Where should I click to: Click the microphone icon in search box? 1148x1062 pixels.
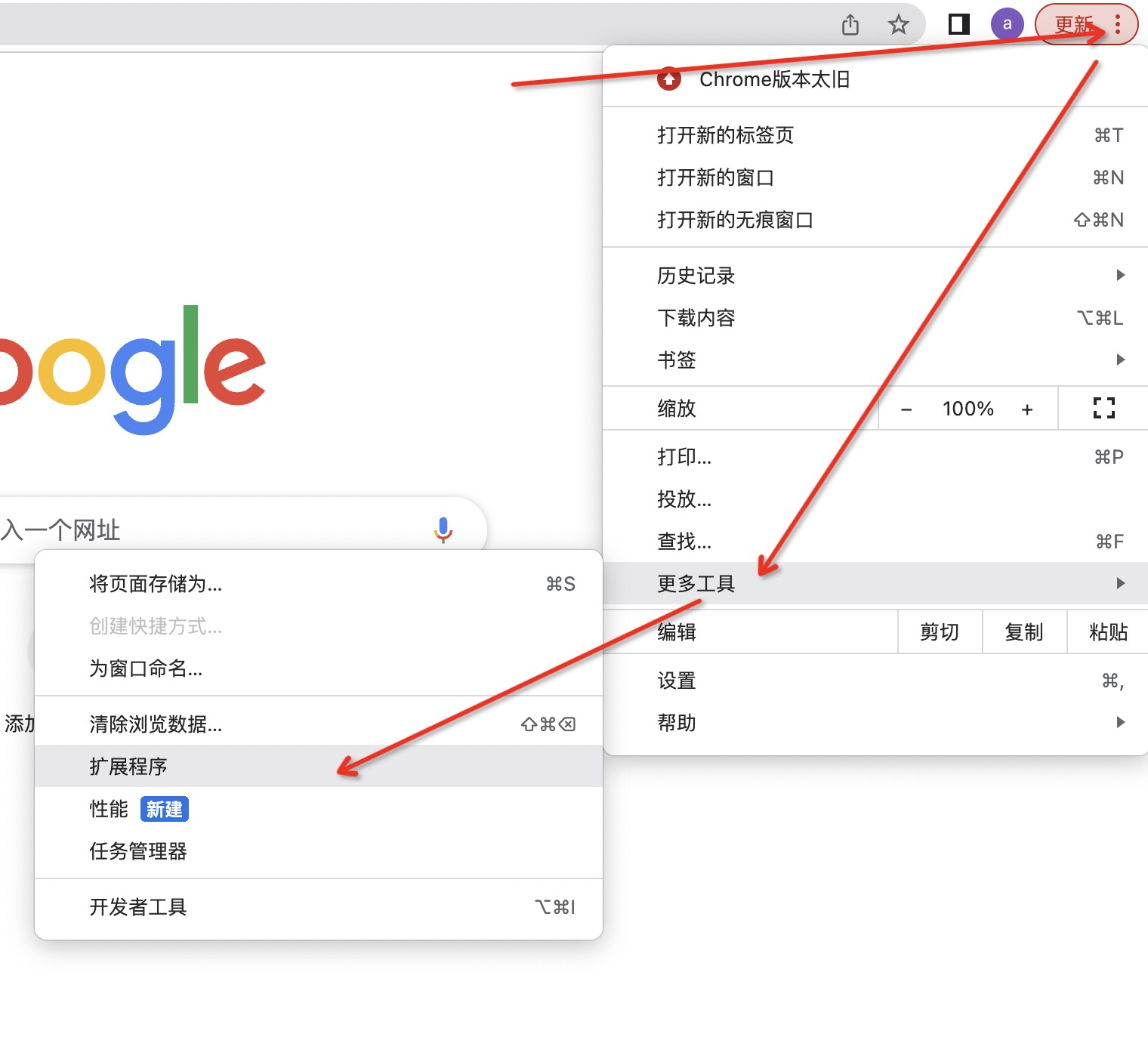tap(444, 530)
